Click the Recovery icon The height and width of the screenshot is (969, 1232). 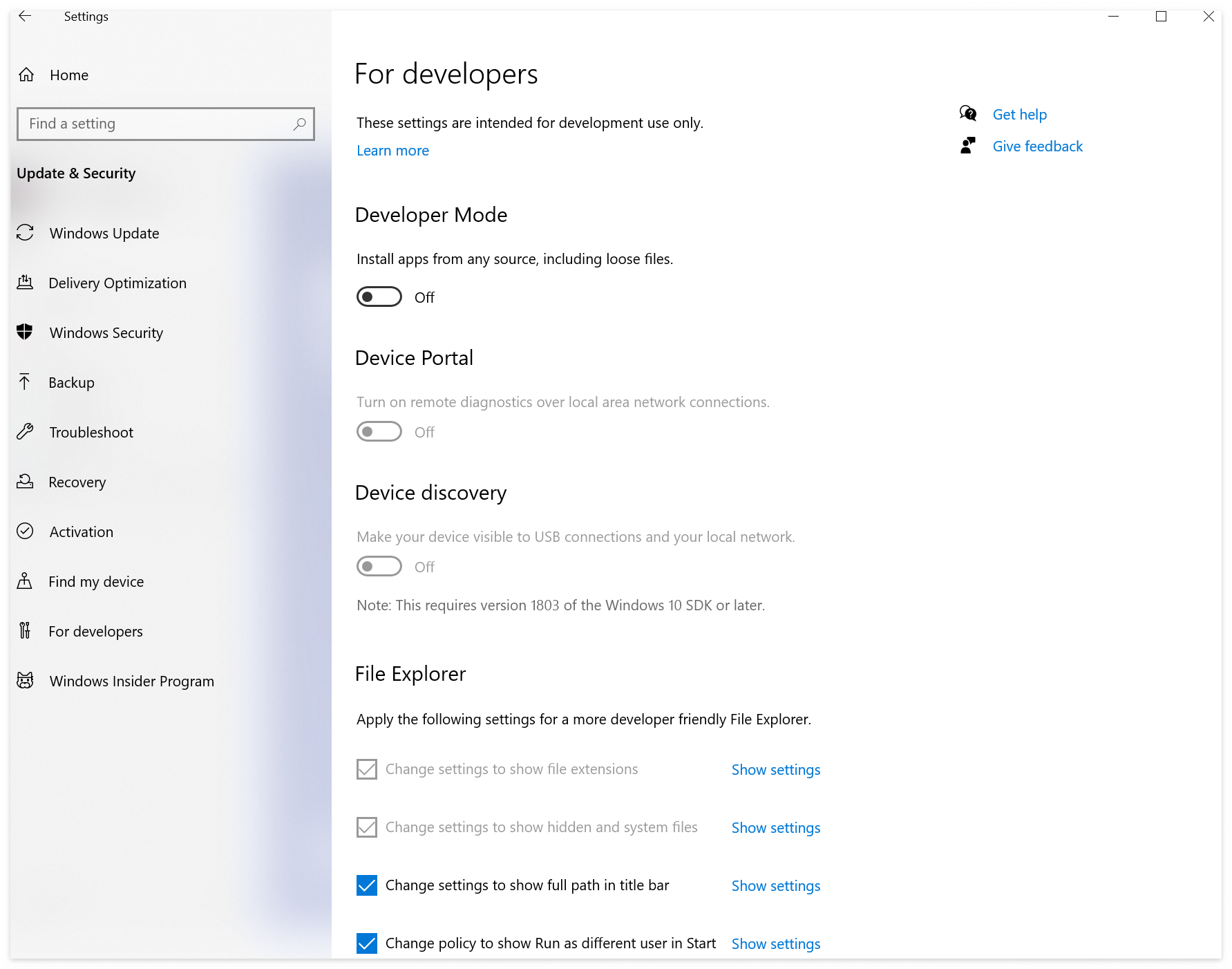[x=25, y=482]
